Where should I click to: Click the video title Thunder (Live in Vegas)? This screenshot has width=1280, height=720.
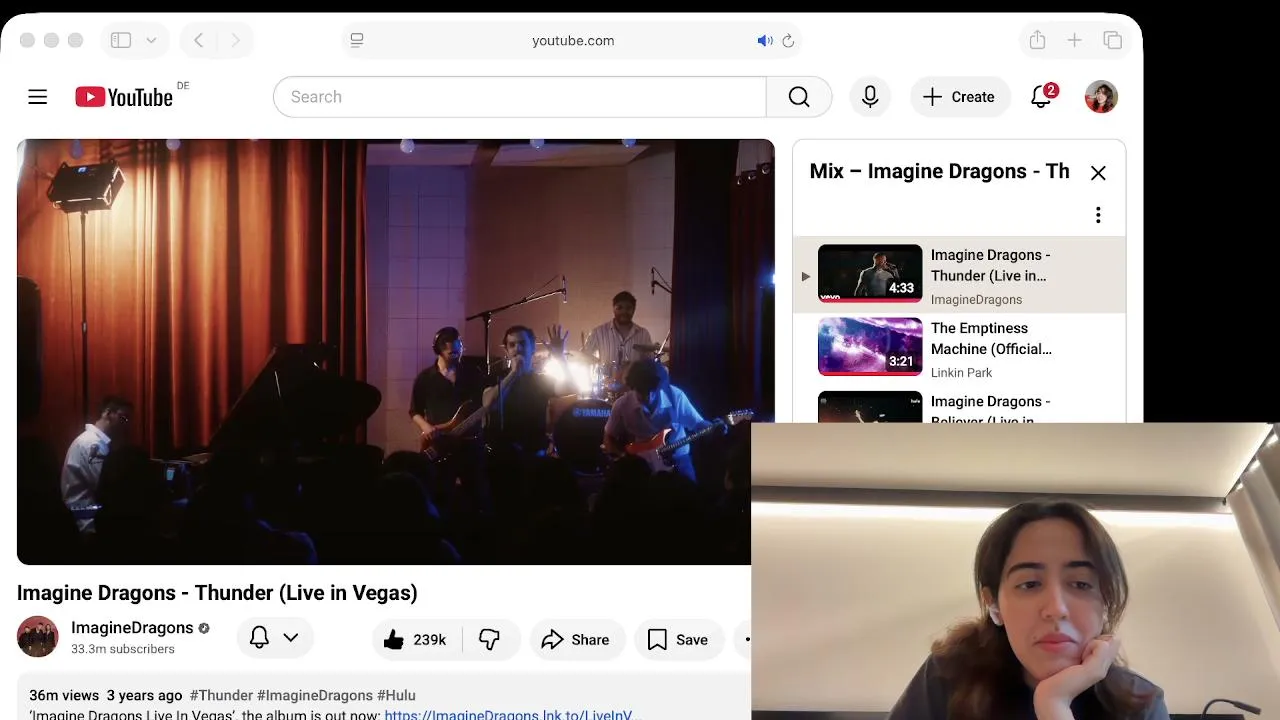(x=217, y=593)
